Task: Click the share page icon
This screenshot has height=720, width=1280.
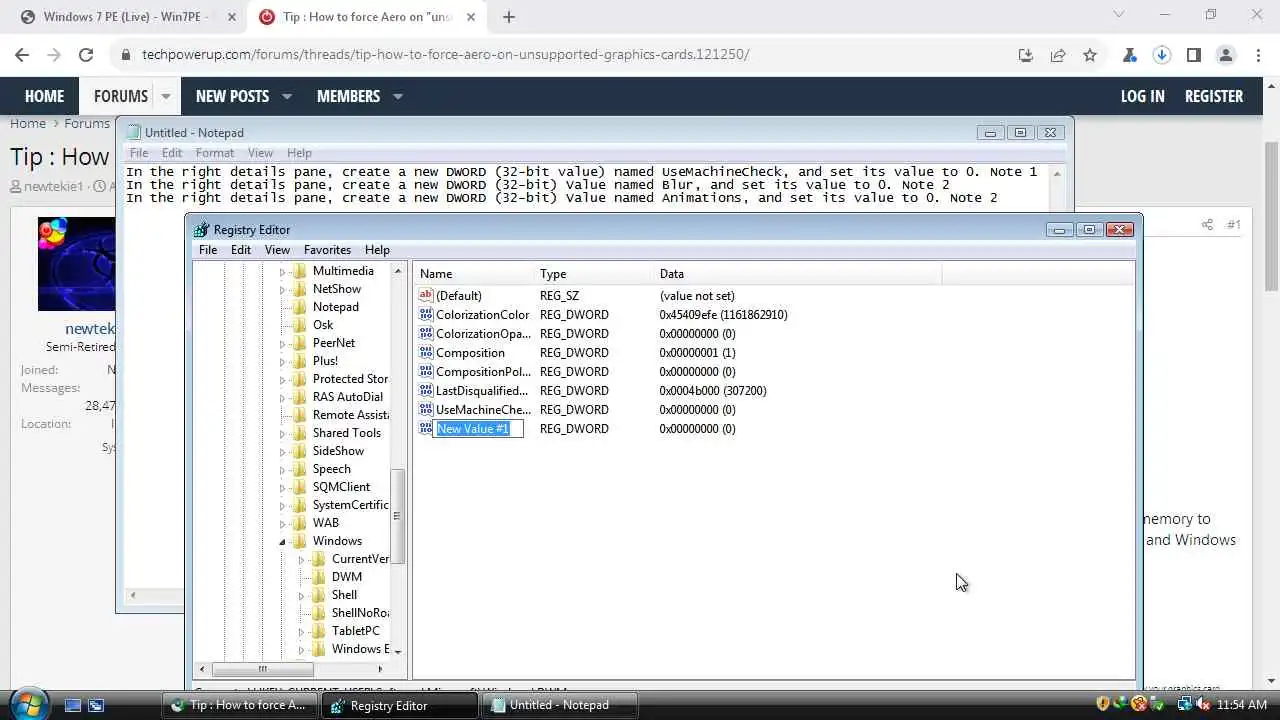Action: pos(1058,55)
